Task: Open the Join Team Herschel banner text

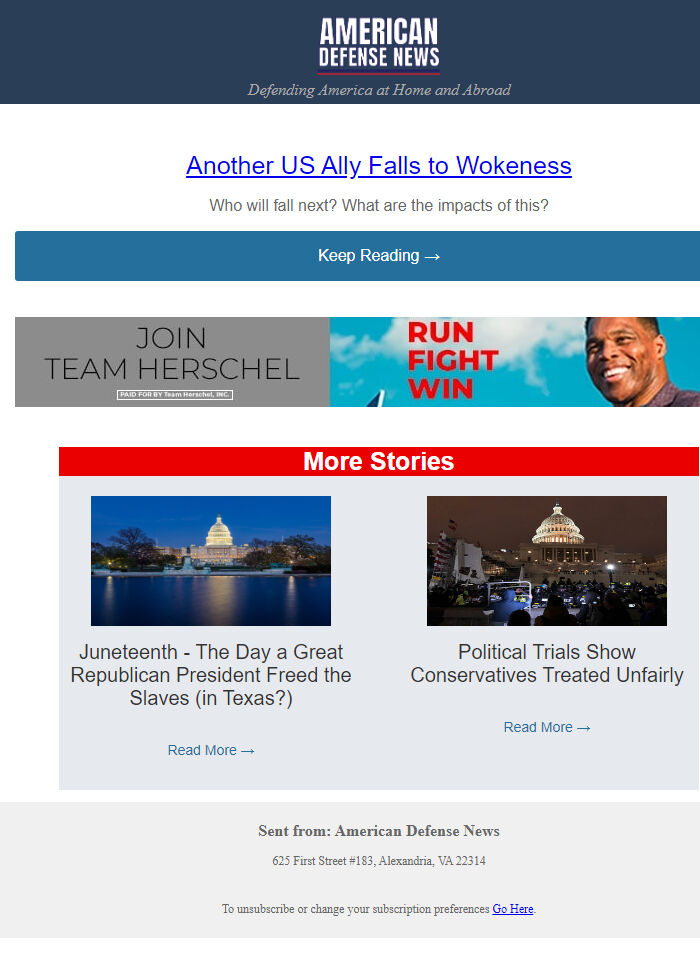Action: 172,354
